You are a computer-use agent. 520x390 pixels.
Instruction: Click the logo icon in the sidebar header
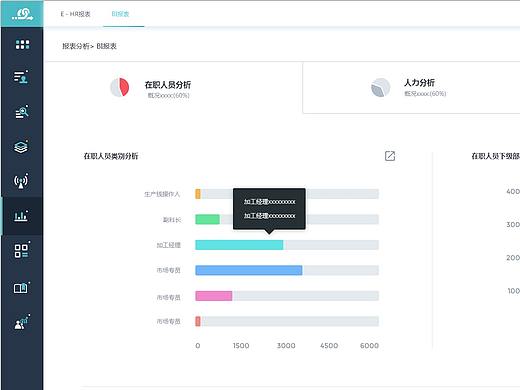(22, 14)
